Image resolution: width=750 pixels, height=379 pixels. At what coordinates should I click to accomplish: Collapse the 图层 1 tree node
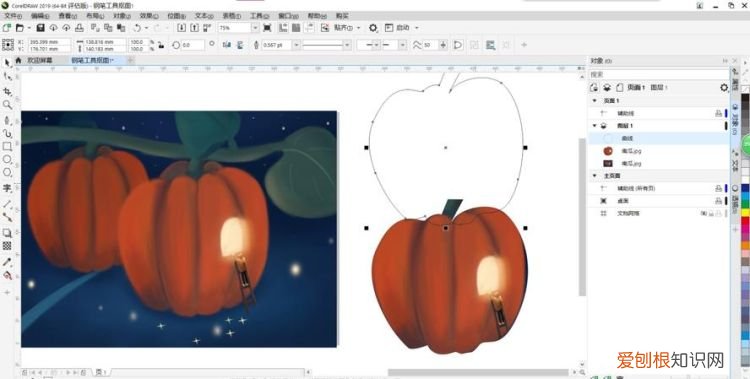point(595,125)
